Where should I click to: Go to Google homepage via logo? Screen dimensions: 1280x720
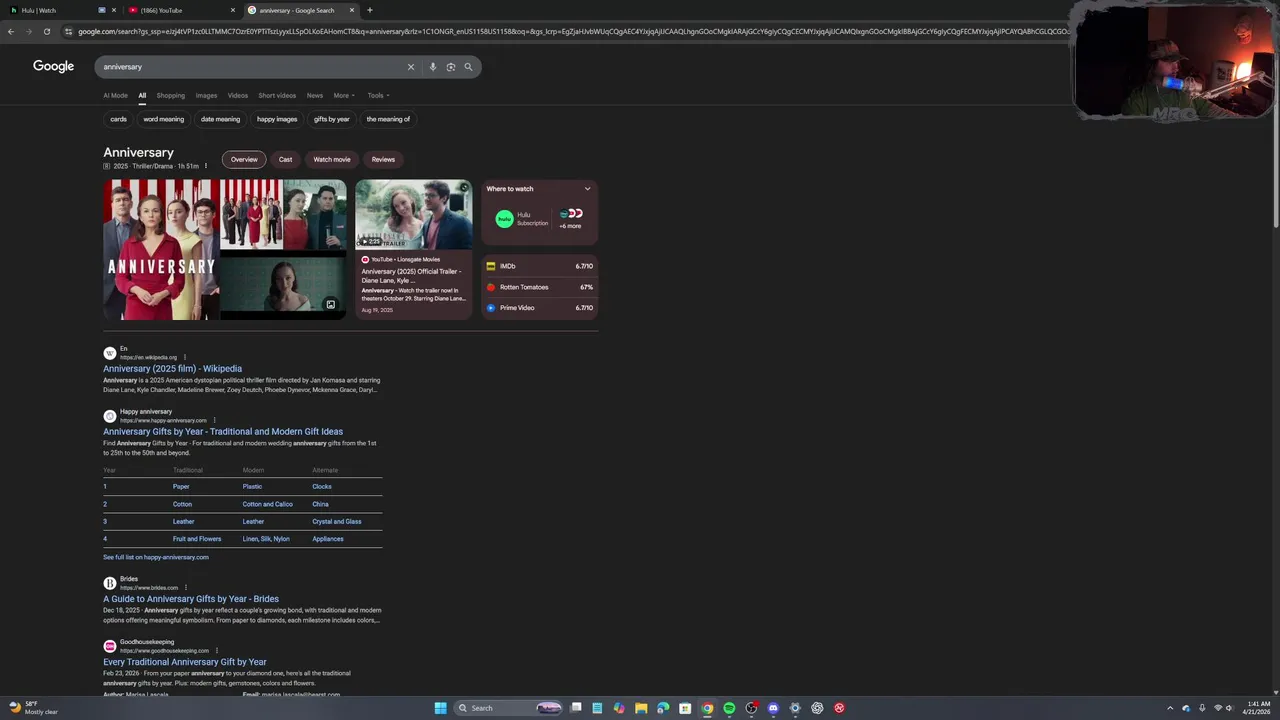point(54,66)
